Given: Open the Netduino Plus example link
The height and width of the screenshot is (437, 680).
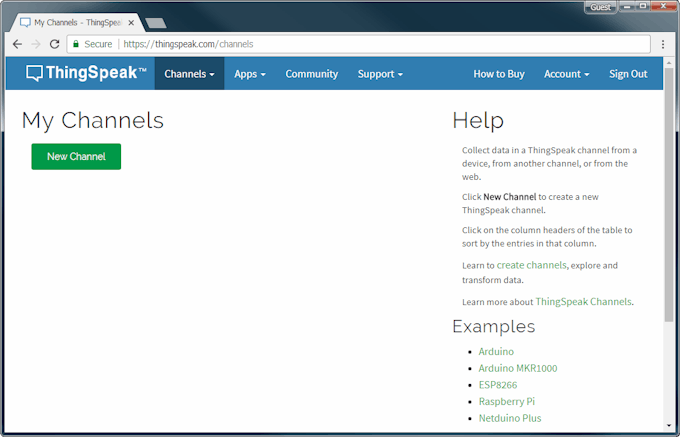Looking at the screenshot, I should click(510, 418).
